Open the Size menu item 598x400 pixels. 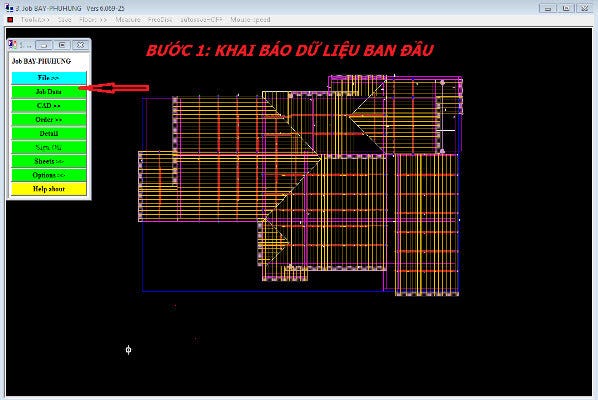[x=64, y=19]
